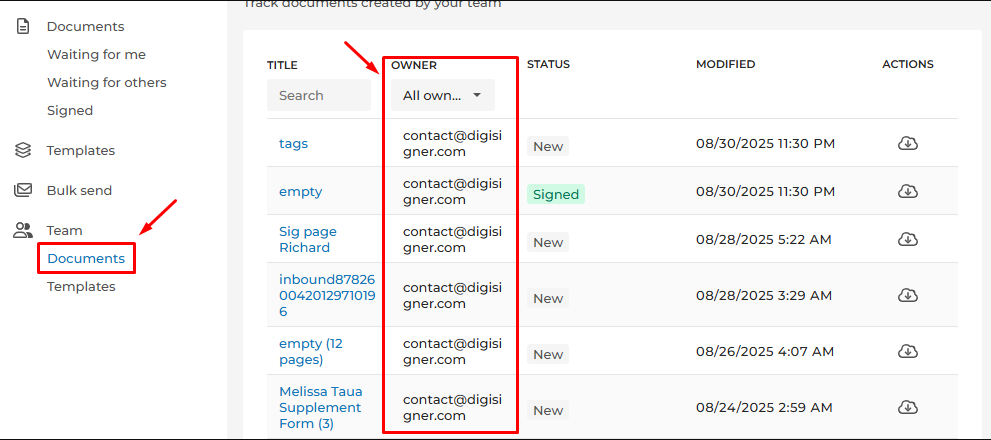Download the 'tags' document
The height and width of the screenshot is (440, 991).
[907, 143]
